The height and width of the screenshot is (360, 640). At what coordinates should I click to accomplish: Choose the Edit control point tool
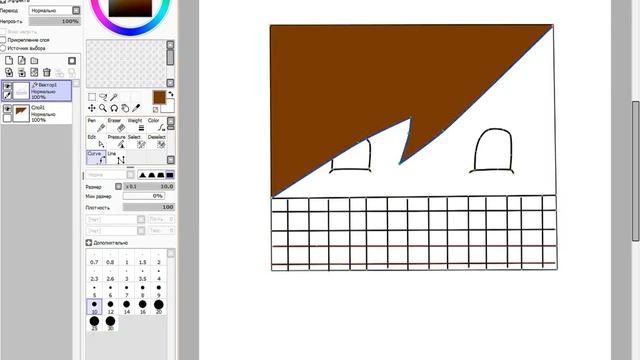click(x=96, y=142)
